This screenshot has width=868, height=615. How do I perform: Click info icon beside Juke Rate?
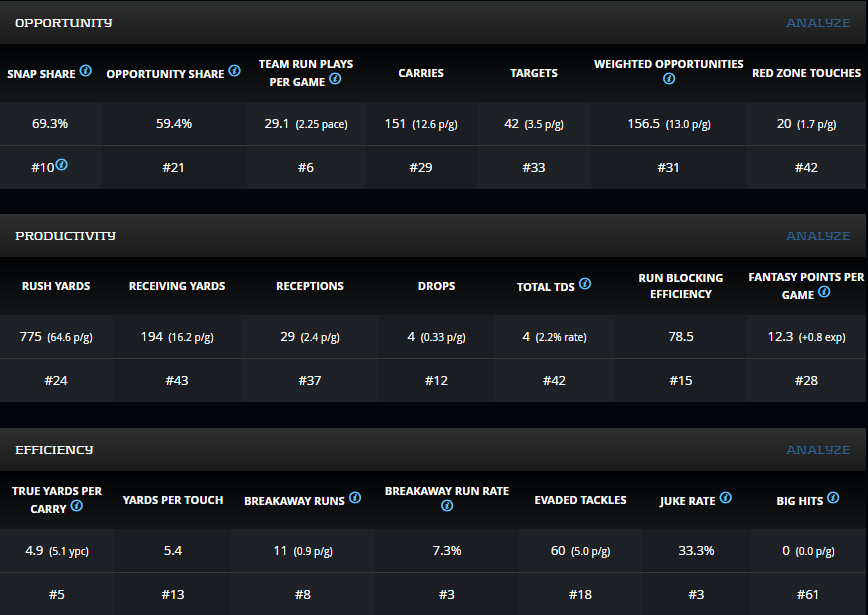click(x=726, y=499)
